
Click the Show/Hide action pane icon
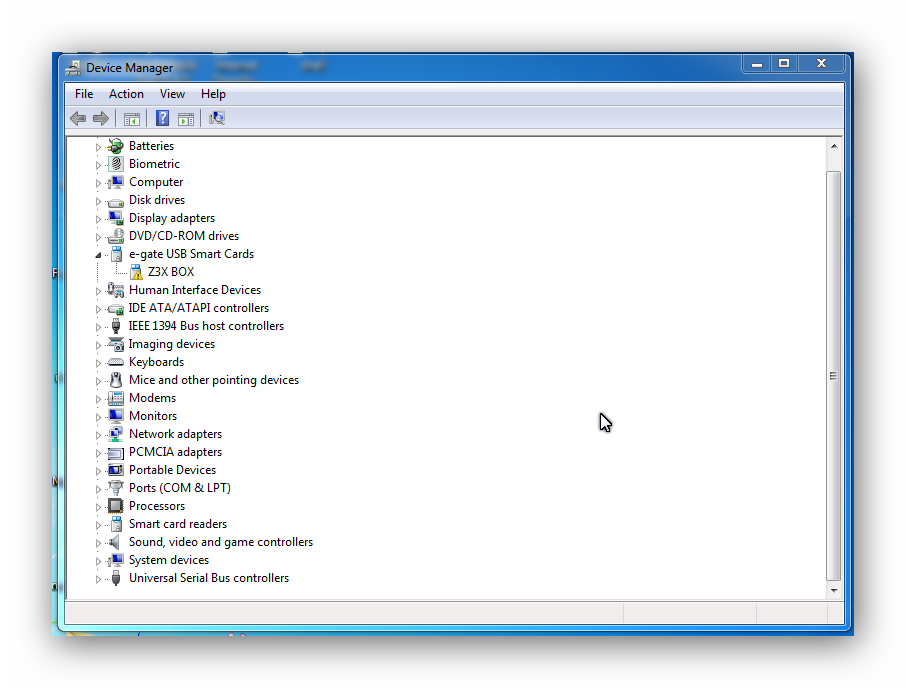185,119
